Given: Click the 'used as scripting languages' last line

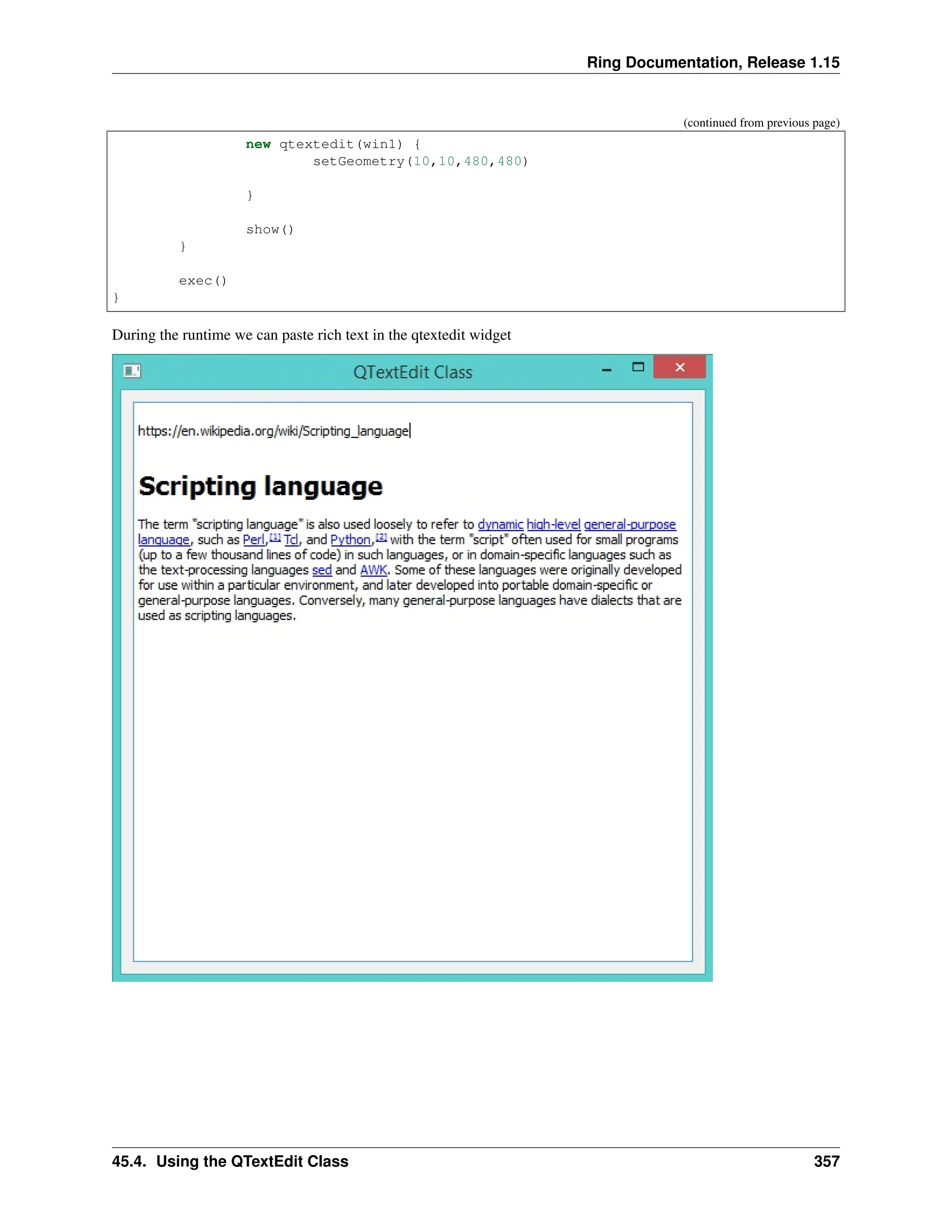Looking at the screenshot, I should click(x=217, y=616).
